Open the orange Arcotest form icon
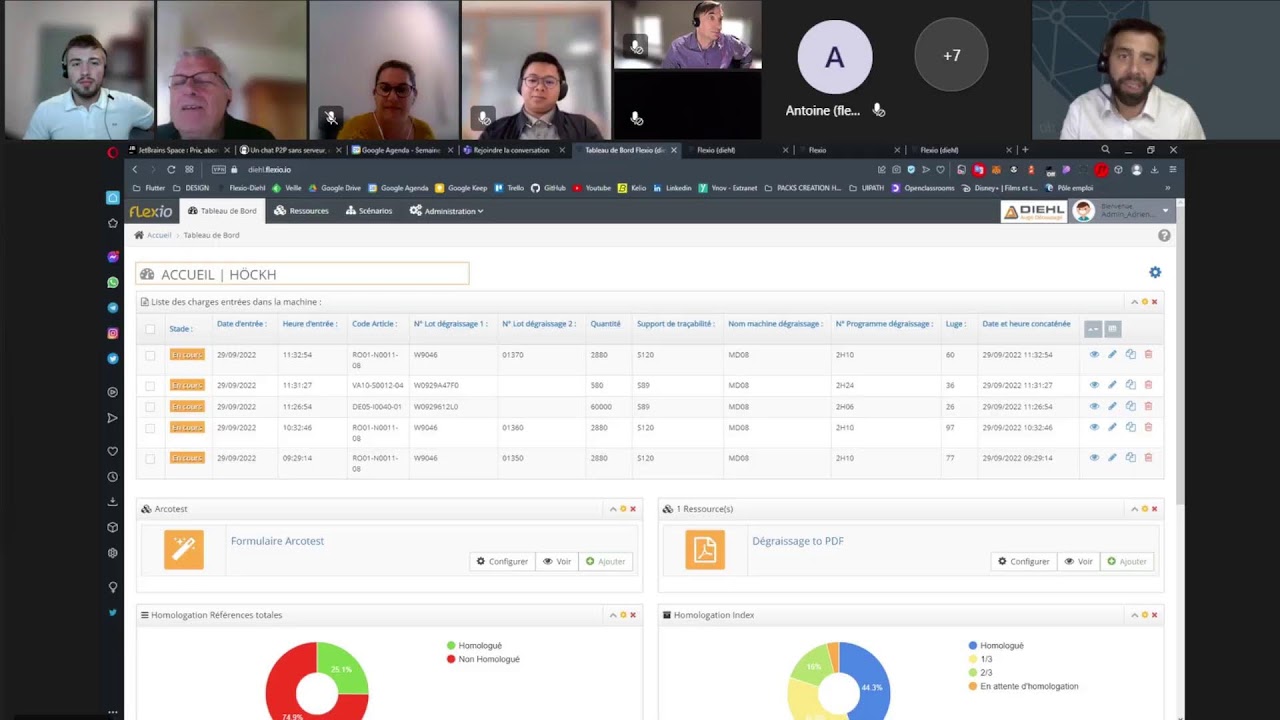Viewport: 1280px width, 720px height. [184, 550]
